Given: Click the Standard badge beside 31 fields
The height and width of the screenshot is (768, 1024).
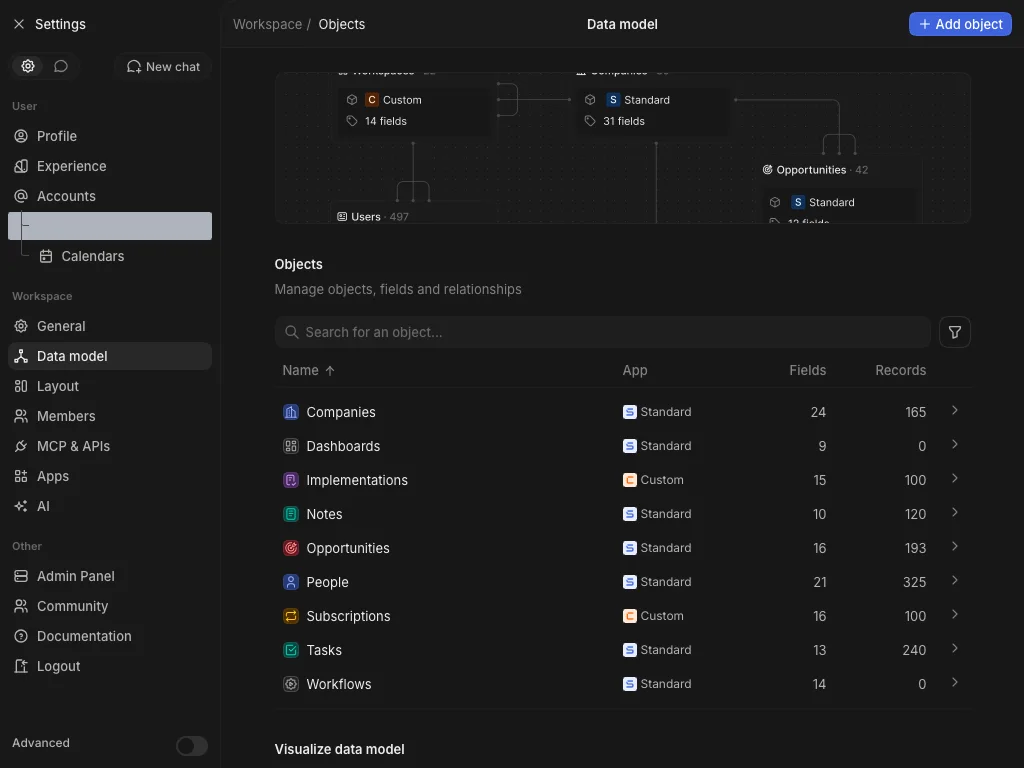Looking at the screenshot, I should click(638, 100).
